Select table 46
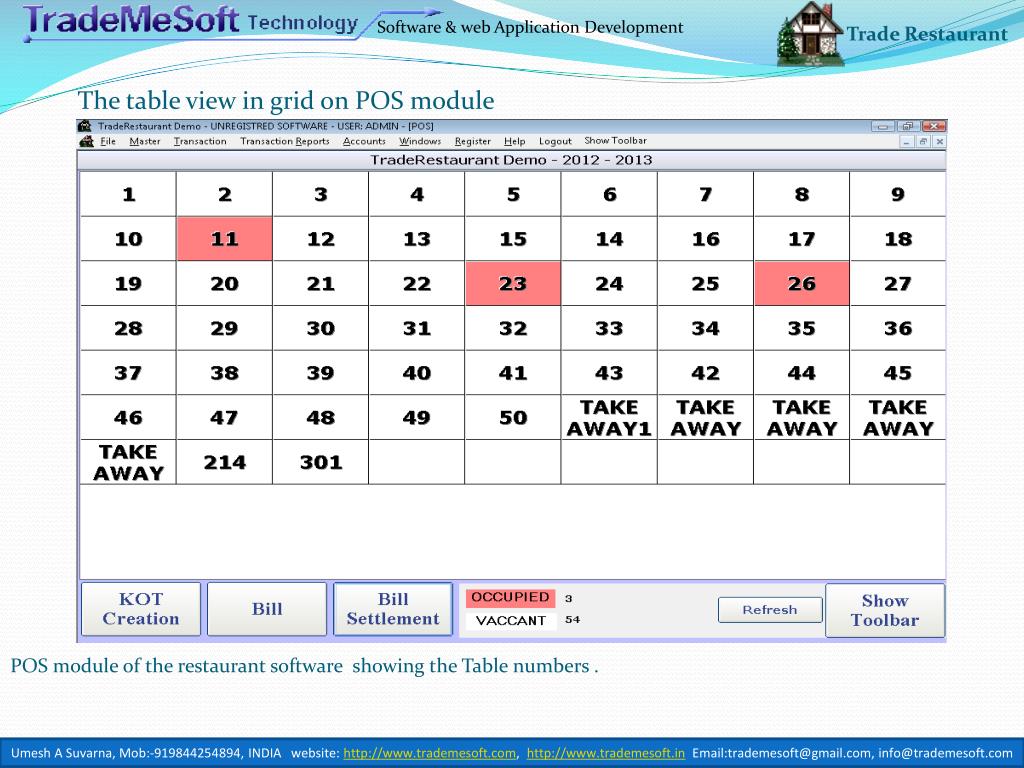The height and width of the screenshot is (768, 1024). coord(128,417)
